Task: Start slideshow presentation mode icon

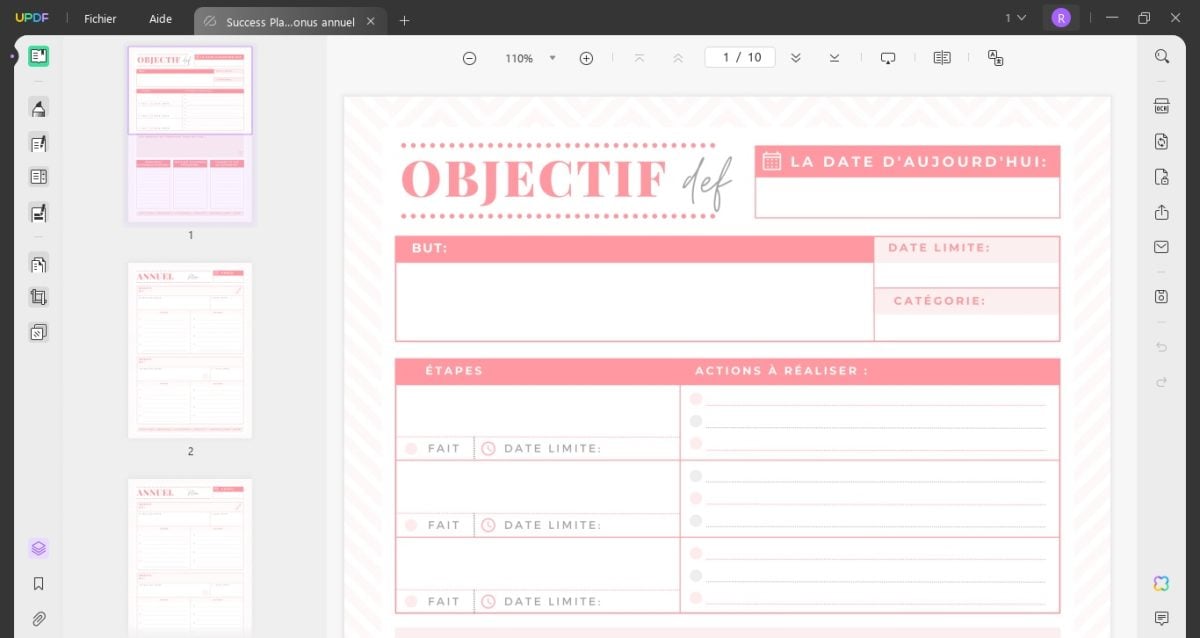Action: [x=887, y=58]
